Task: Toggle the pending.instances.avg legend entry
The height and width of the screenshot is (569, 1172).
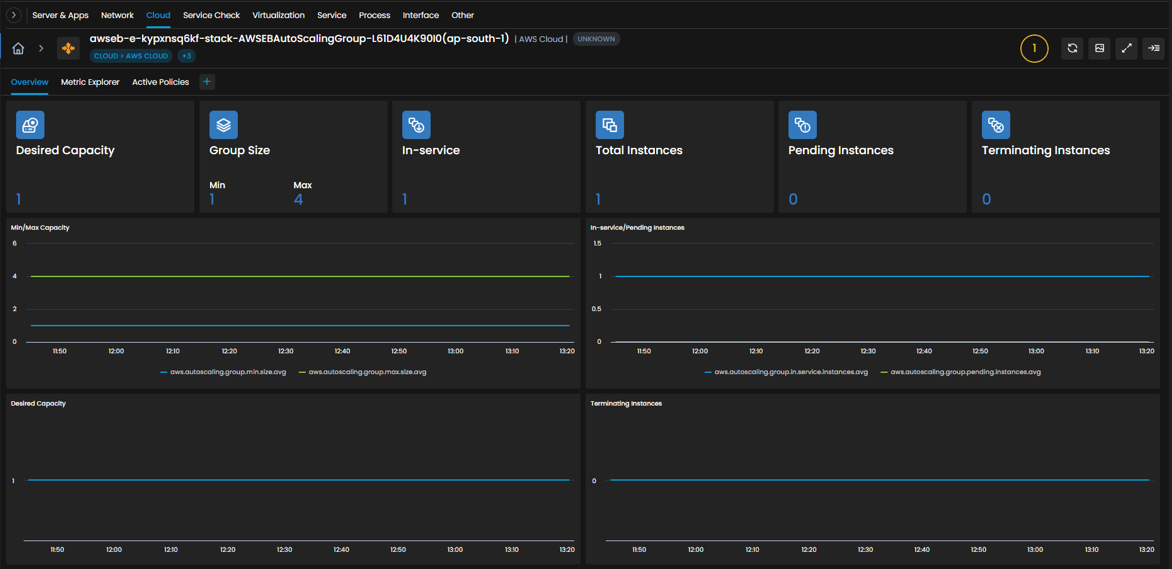Action: coord(961,371)
